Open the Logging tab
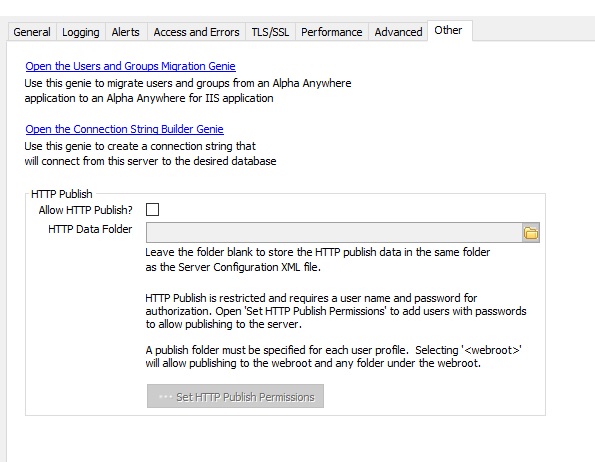Viewport: 595px width, 462px height. click(x=81, y=32)
